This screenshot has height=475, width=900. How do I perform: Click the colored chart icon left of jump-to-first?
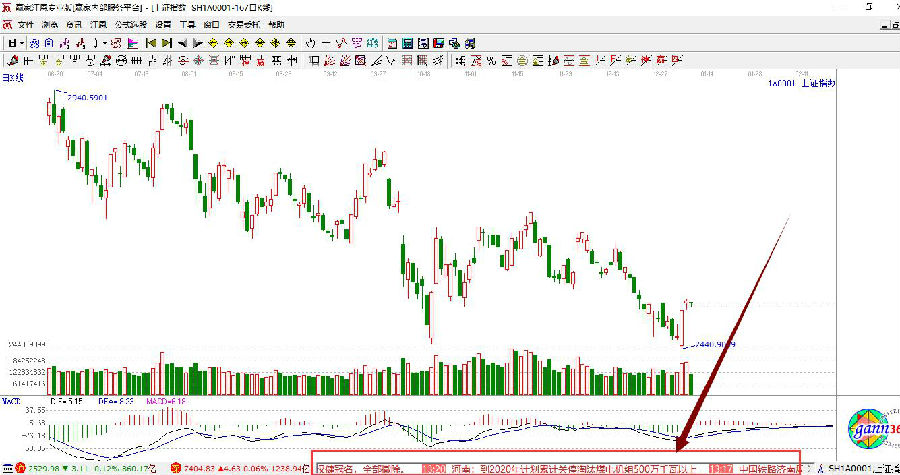(133, 43)
